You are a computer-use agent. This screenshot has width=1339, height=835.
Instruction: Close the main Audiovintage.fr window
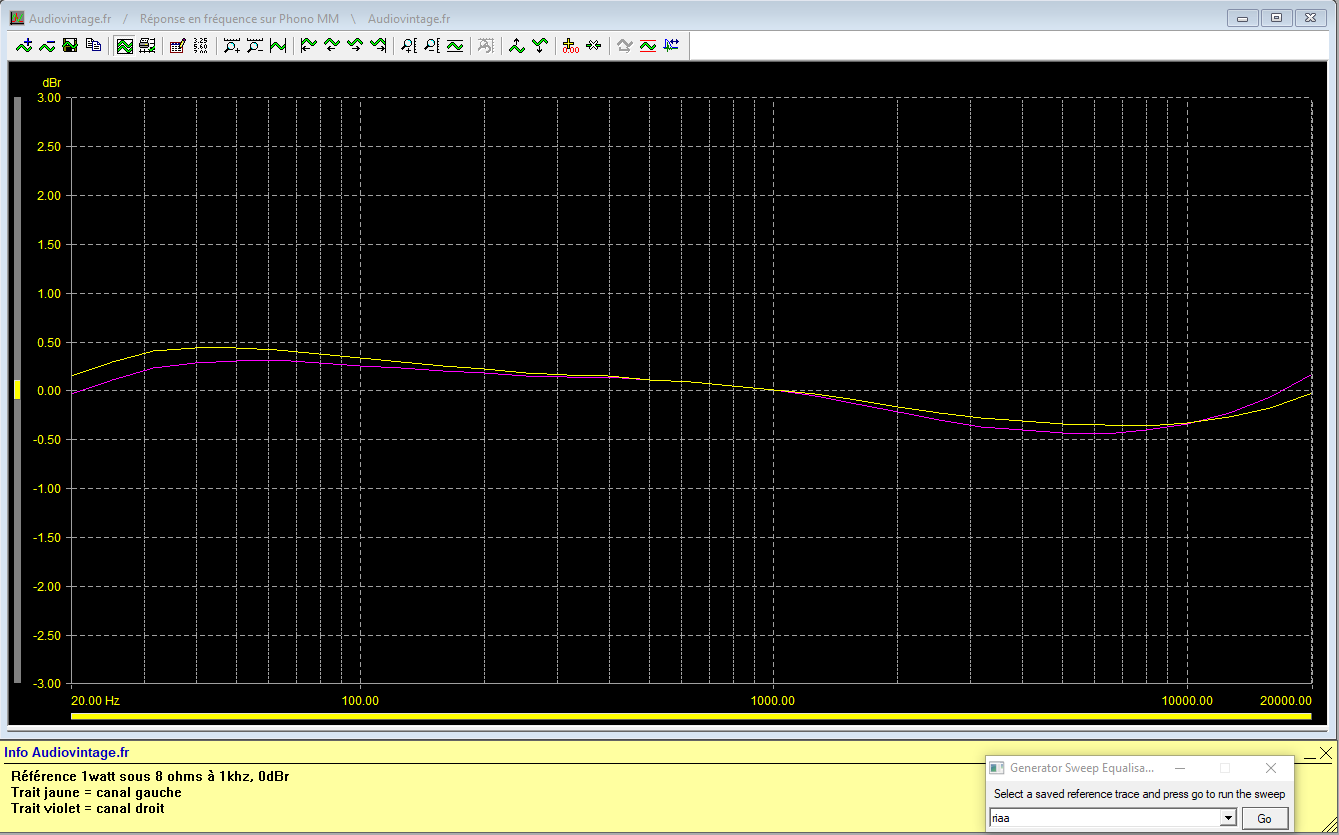[x=1311, y=18]
